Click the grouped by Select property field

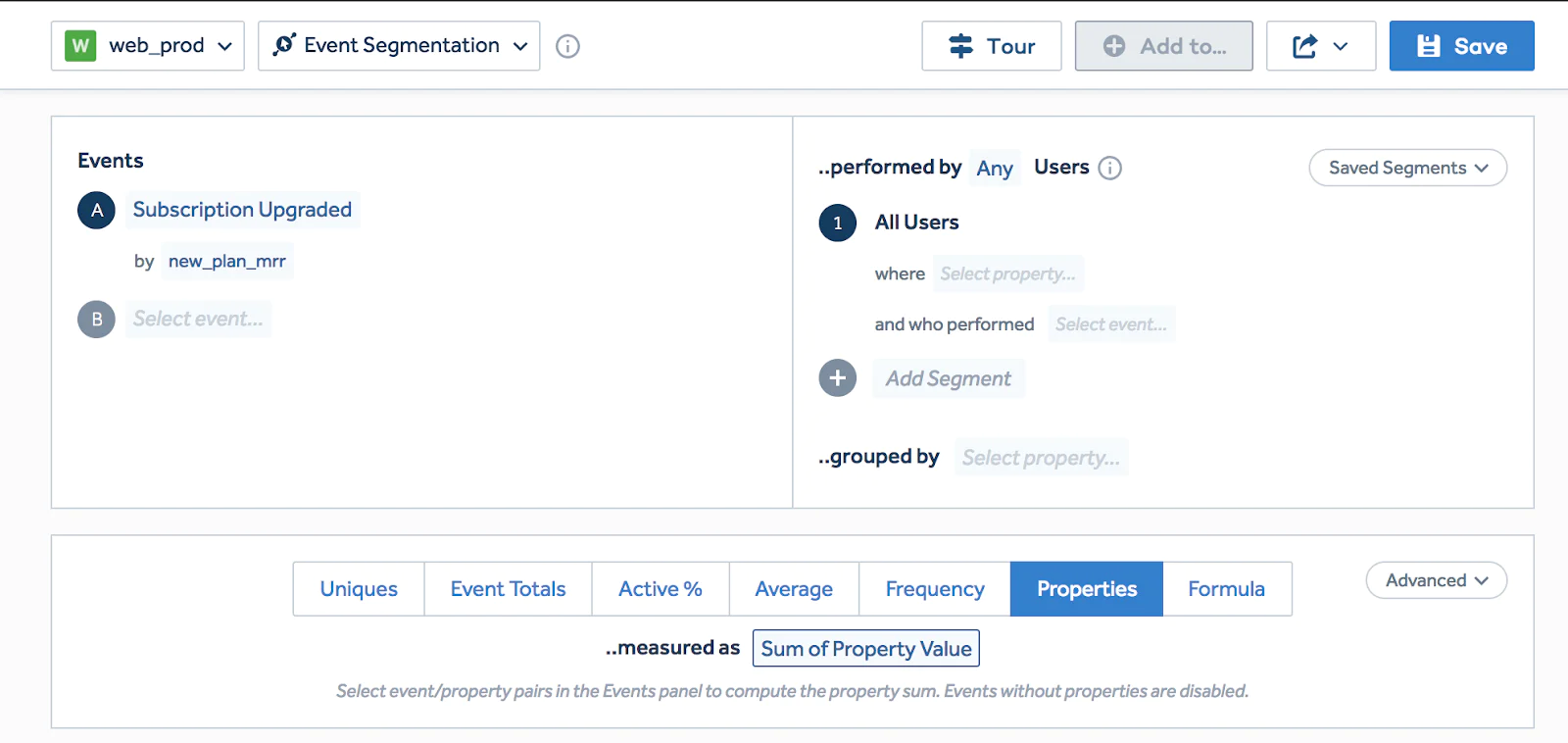[1041, 458]
